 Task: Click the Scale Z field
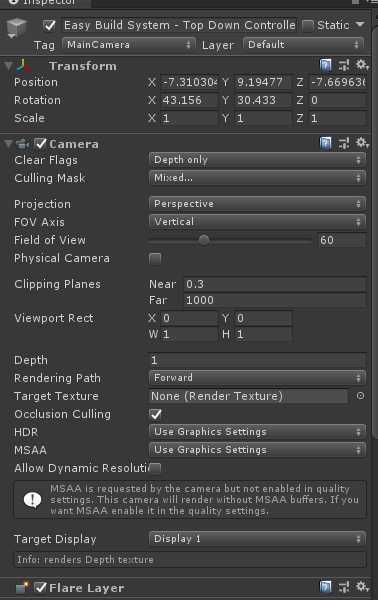[x=338, y=118]
